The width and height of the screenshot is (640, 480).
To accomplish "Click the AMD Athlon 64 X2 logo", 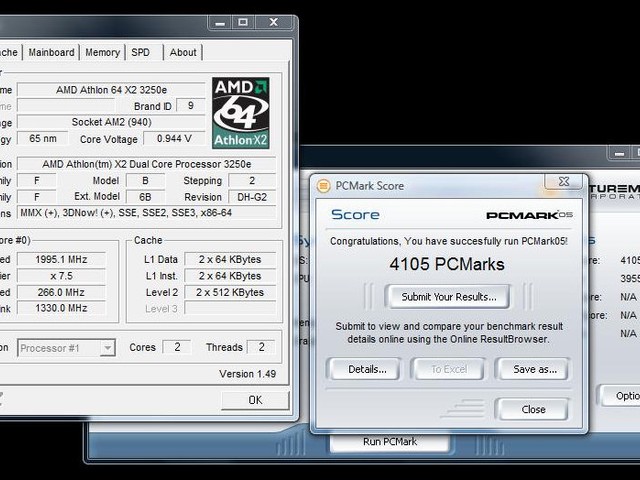I will (x=240, y=113).
